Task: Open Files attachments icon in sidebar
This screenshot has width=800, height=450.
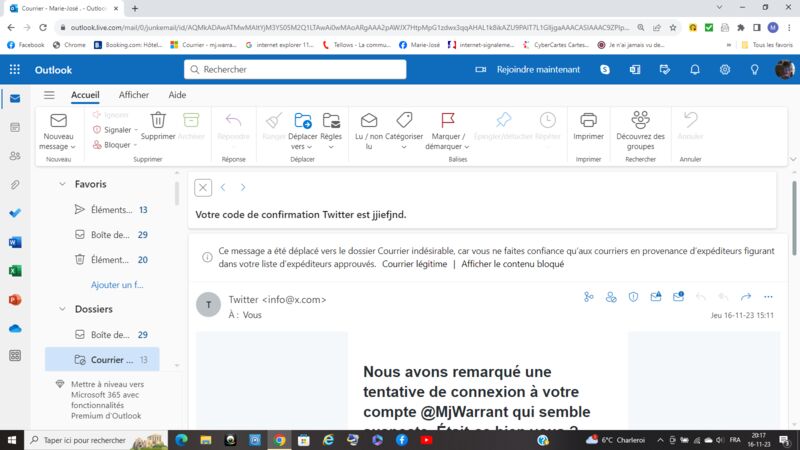Action: [x=15, y=184]
